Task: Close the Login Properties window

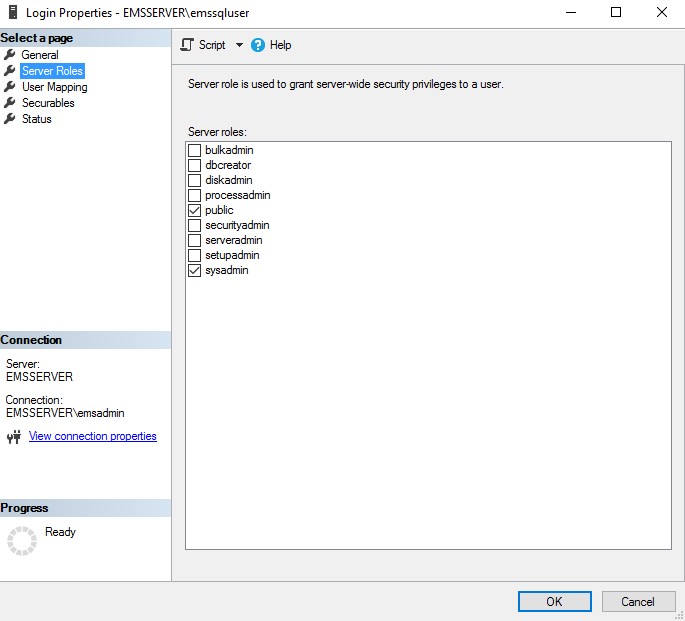Action: [662, 12]
